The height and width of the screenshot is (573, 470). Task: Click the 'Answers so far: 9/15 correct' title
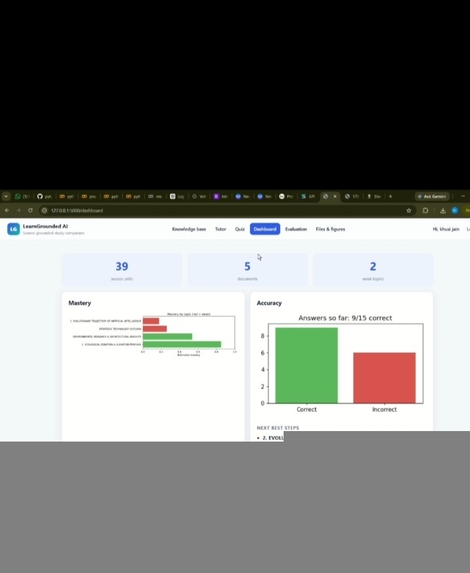[x=345, y=318]
